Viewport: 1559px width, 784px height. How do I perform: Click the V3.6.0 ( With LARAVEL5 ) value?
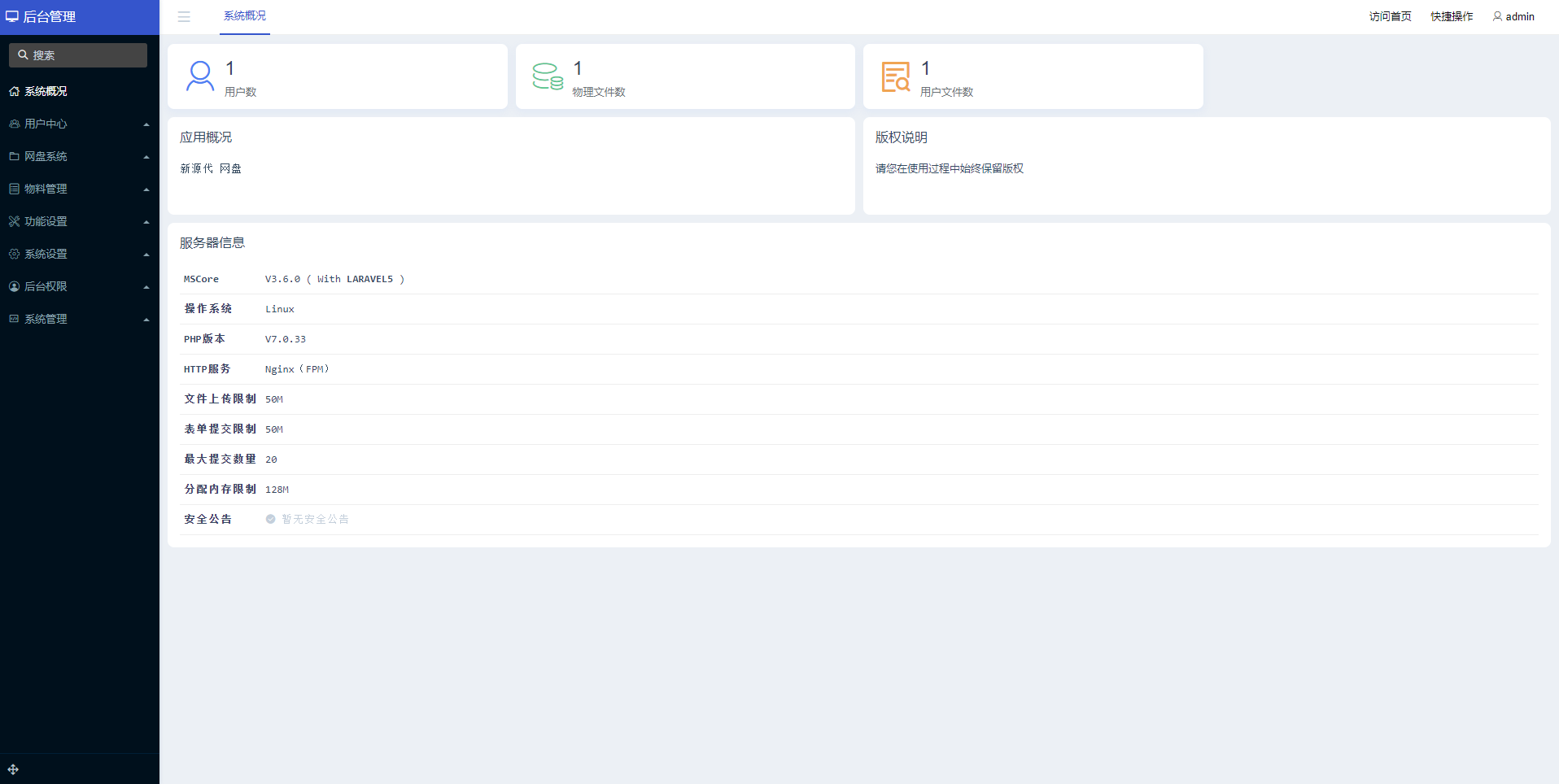pyautogui.click(x=334, y=279)
